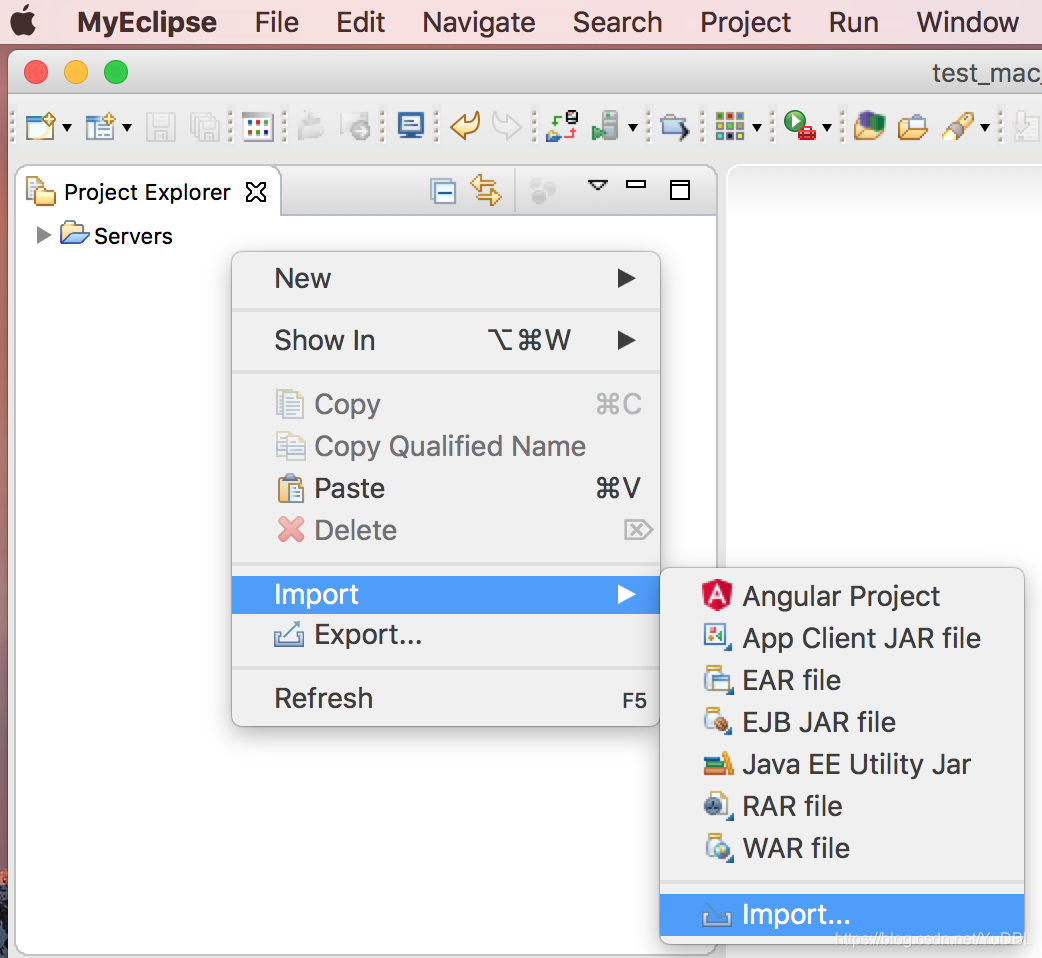The image size is (1042, 958).
Task: Choose Copy from the context menu
Action: 446,404
